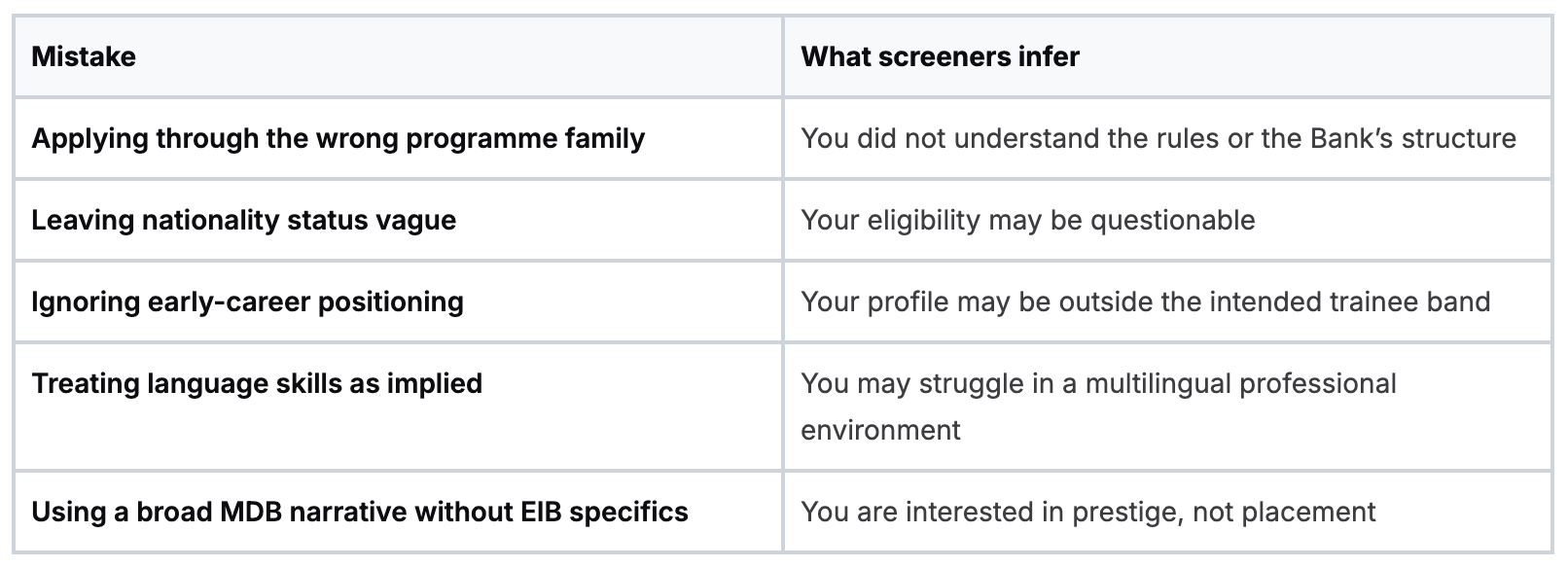1568x568 pixels.
Task: Click 'You are interested in prestige' cell
Action: pos(1087,512)
